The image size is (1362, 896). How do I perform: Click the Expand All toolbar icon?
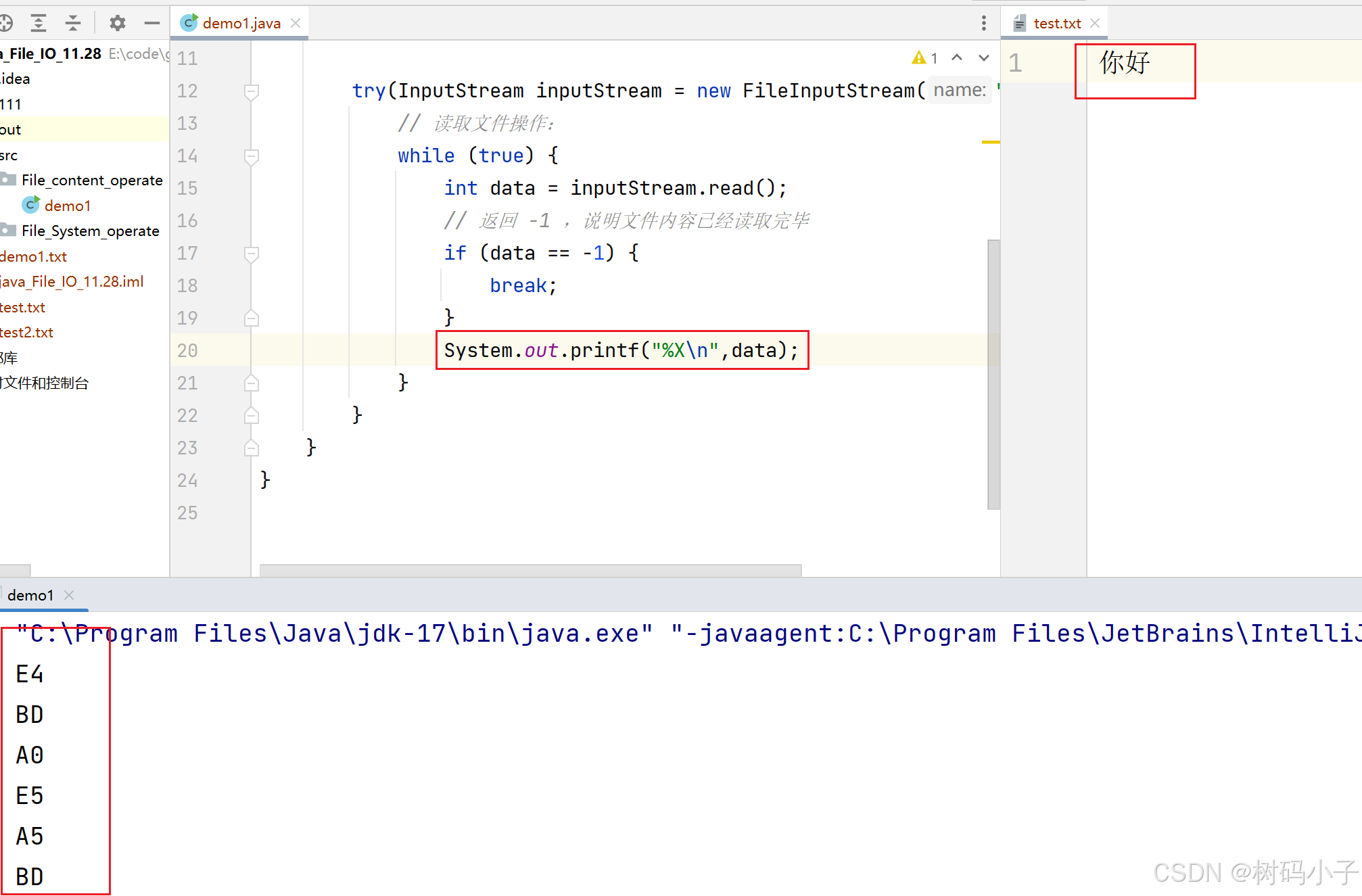39,23
